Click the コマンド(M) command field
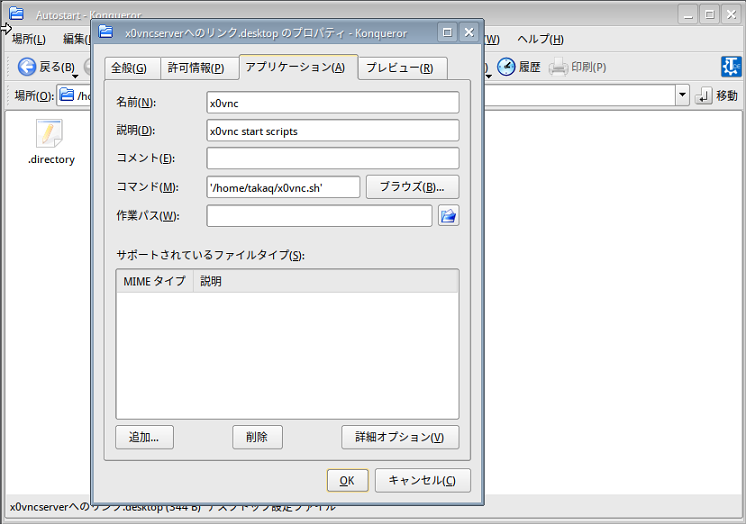Screen dimensions: 746x525 point(283,188)
